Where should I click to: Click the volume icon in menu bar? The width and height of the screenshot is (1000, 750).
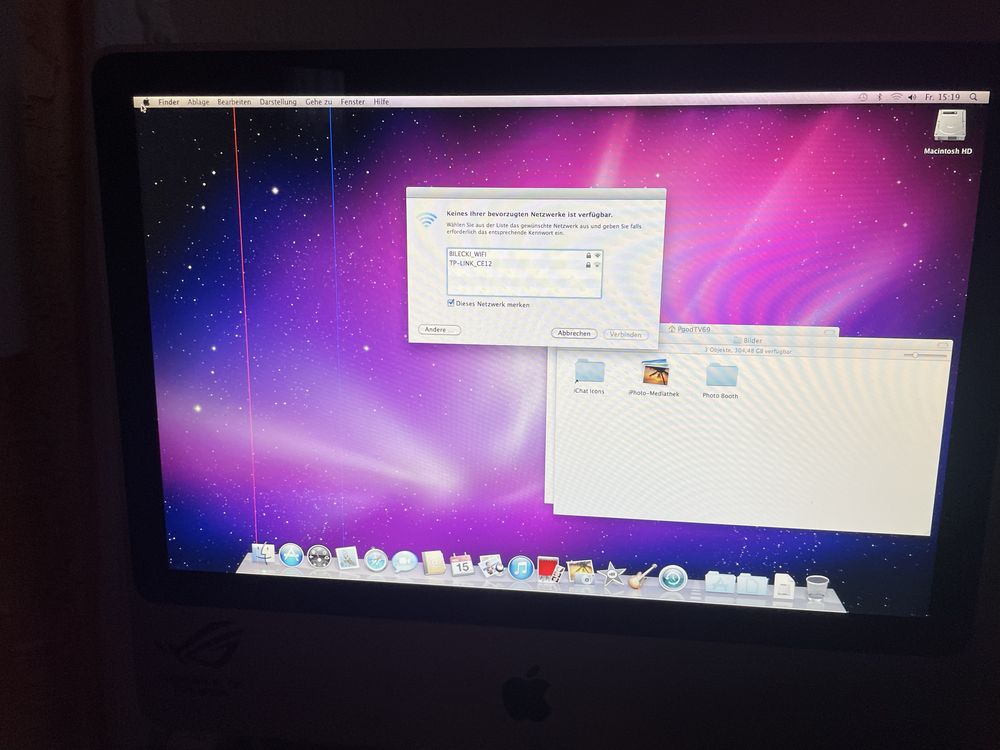912,97
